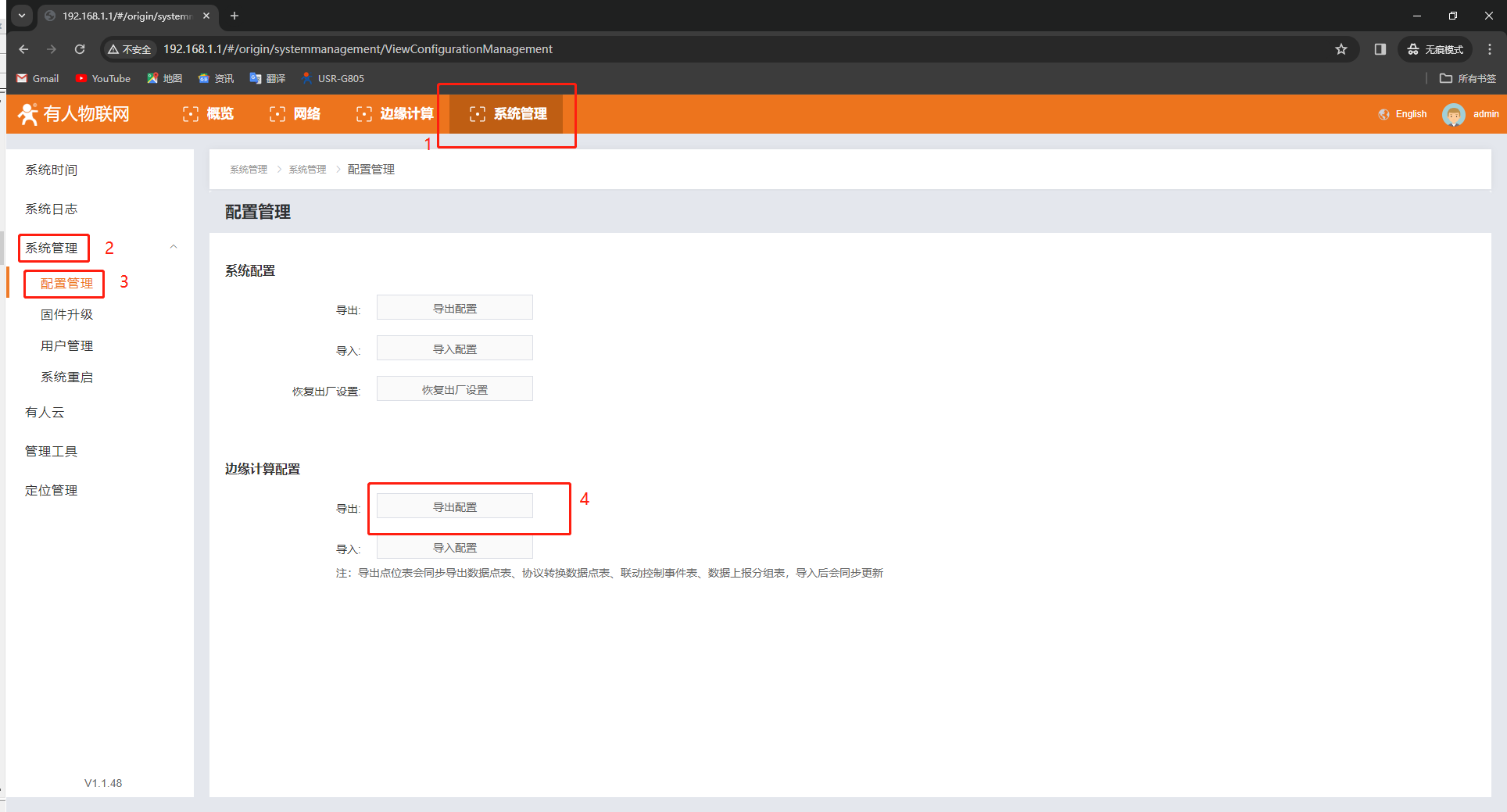Open the 网络 top navigation tab
Viewport: 1507px width, 812px height.
click(x=295, y=114)
